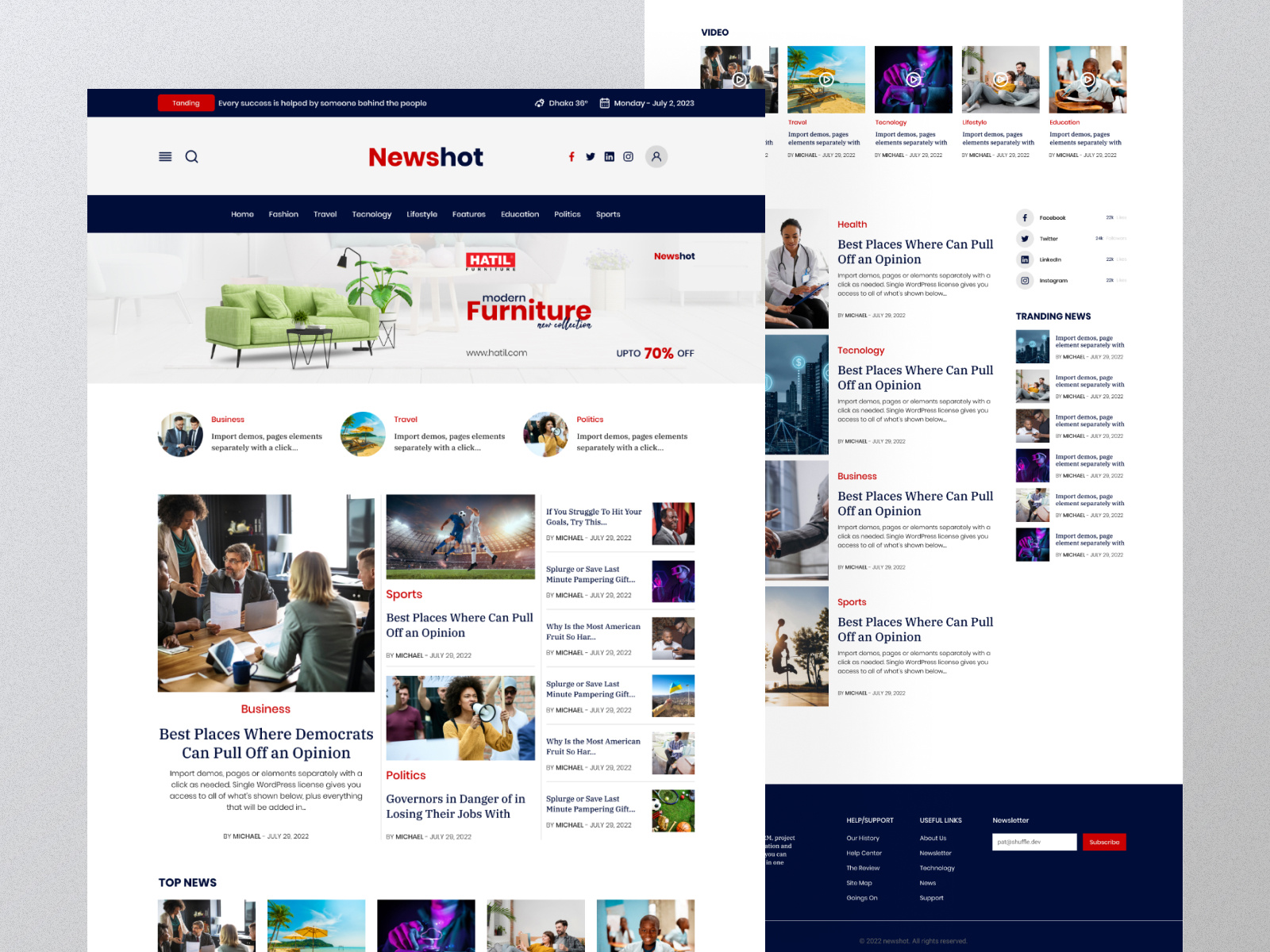
Task: Click the calendar icon beside Monday date
Action: click(605, 103)
